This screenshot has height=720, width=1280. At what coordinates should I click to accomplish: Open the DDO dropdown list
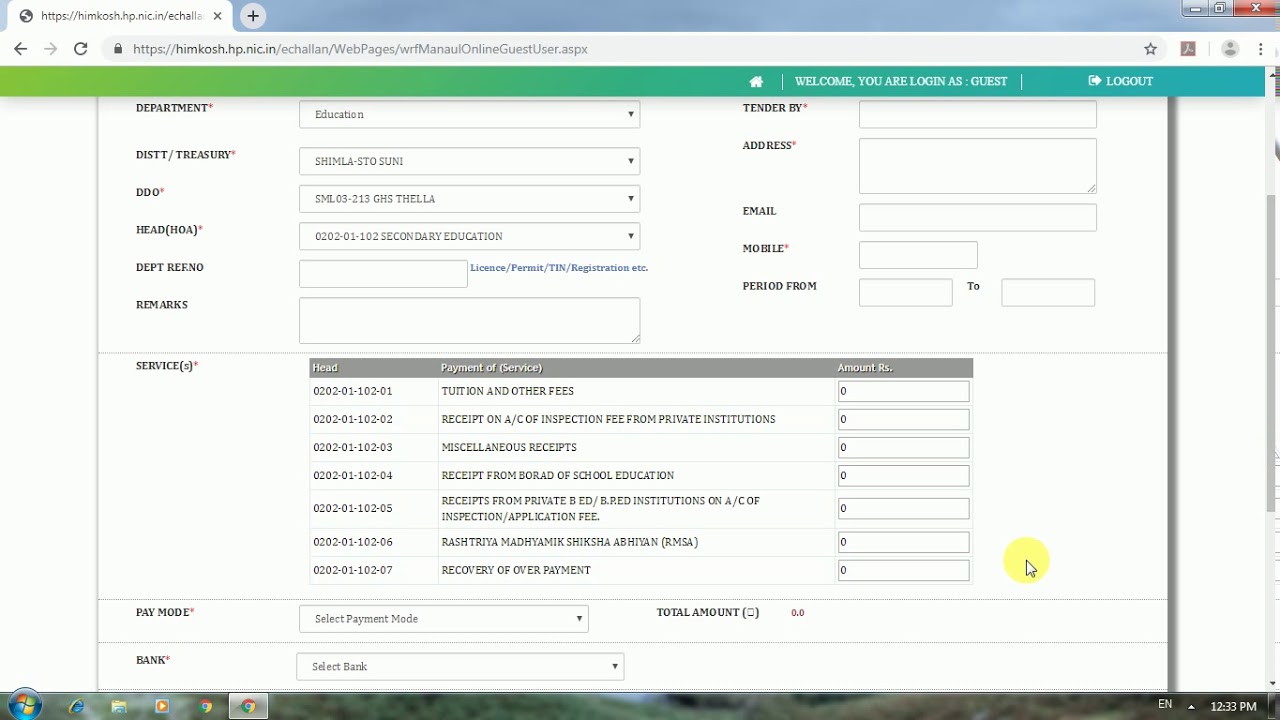(x=469, y=199)
